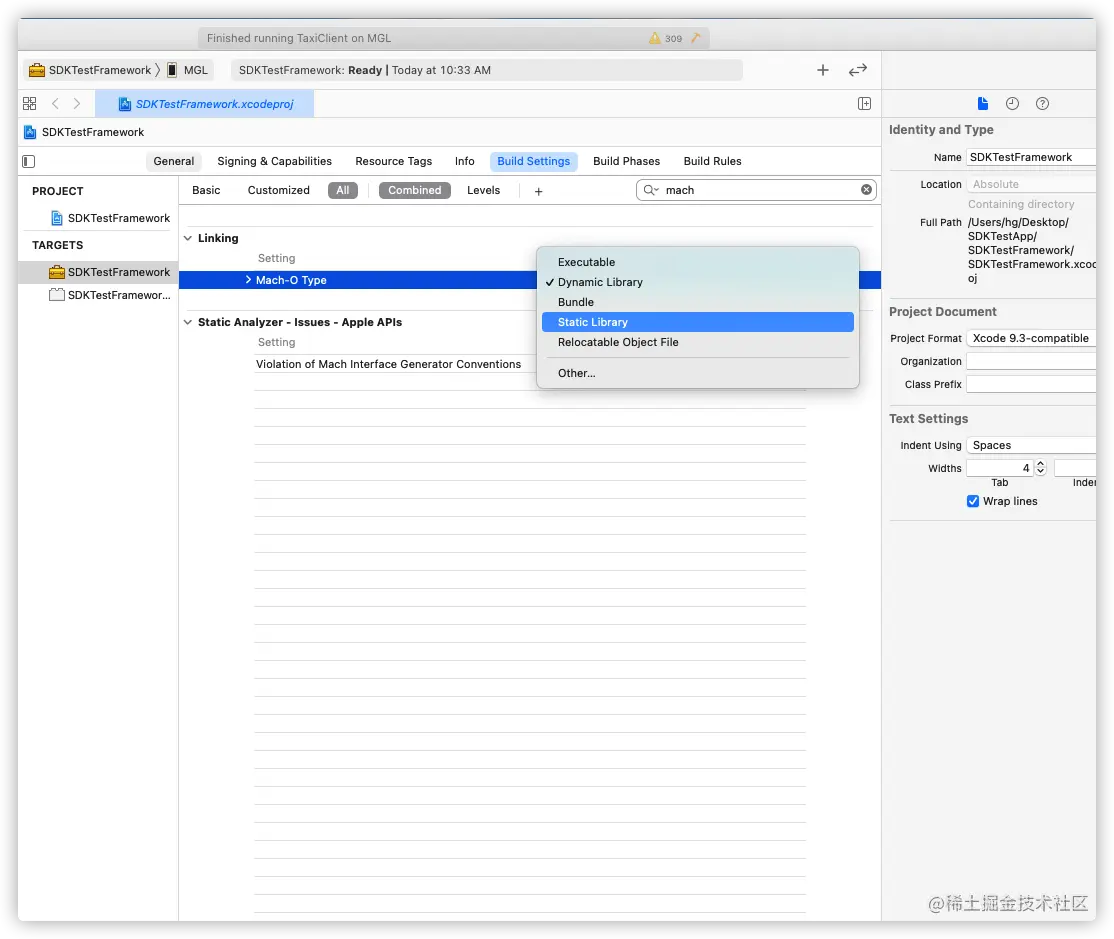The height and width of the screenshot is (939, 1114).
Task: Choose Static Library from the menu
Action: [x=697, y=322]
